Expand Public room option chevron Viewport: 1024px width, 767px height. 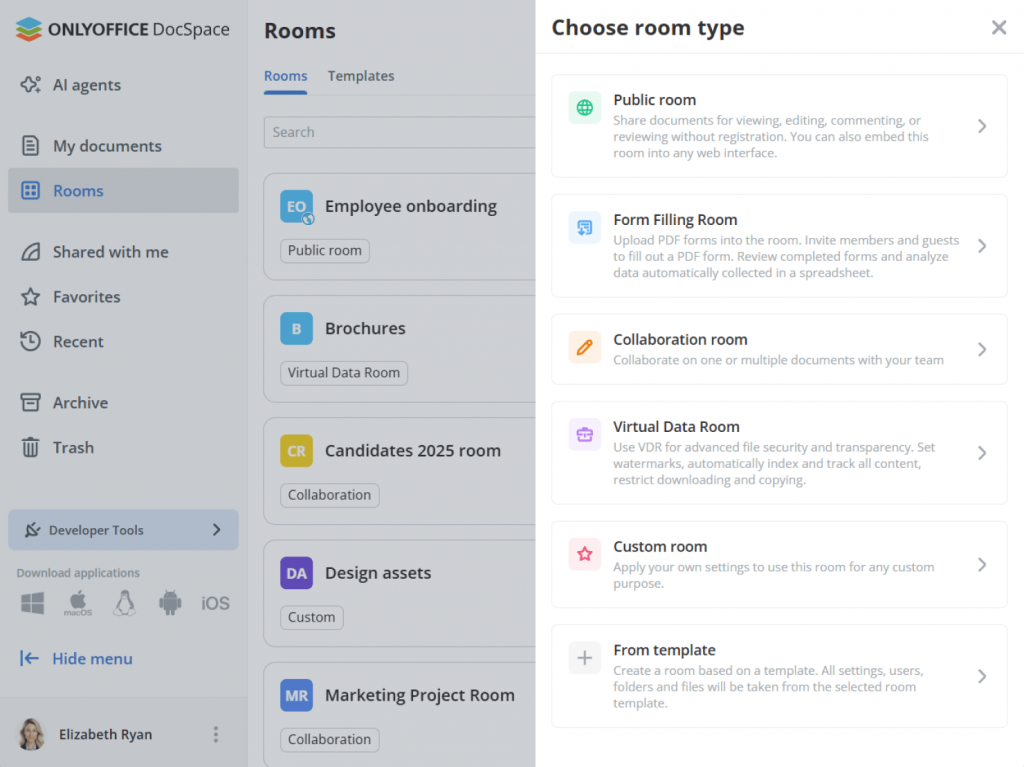982,126
